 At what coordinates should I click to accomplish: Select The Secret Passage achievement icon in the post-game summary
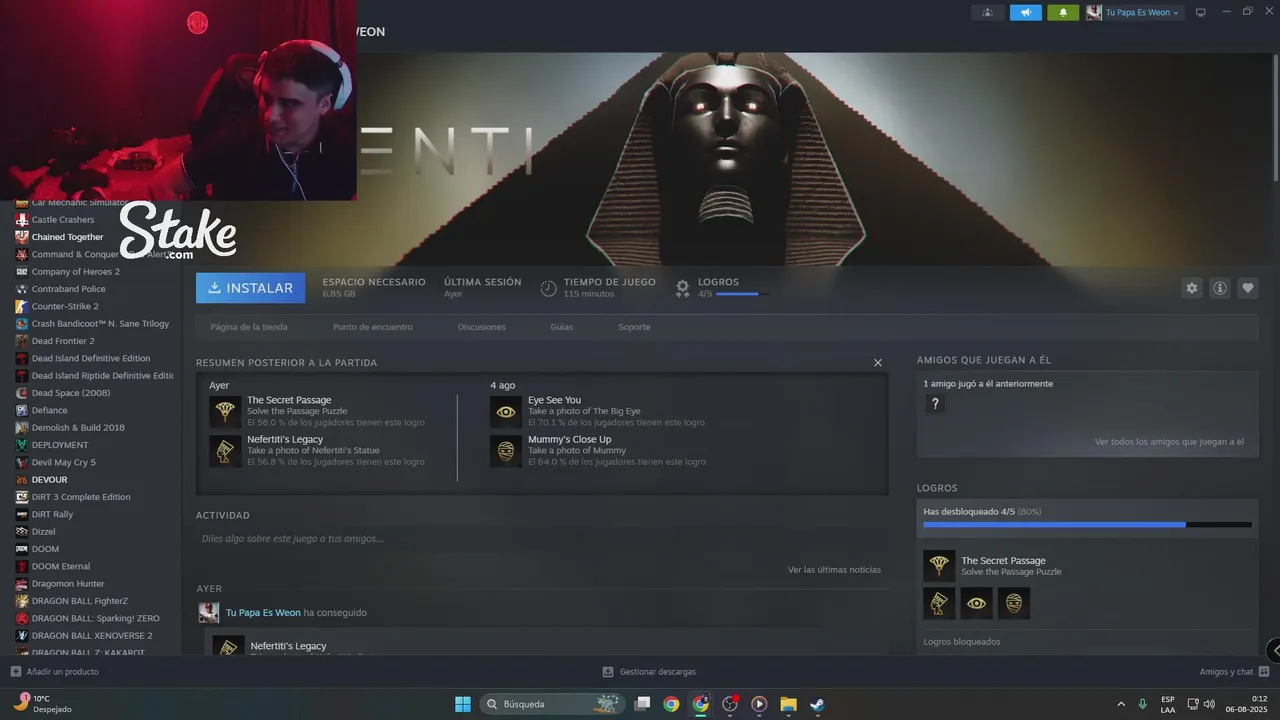coord(225,412)
